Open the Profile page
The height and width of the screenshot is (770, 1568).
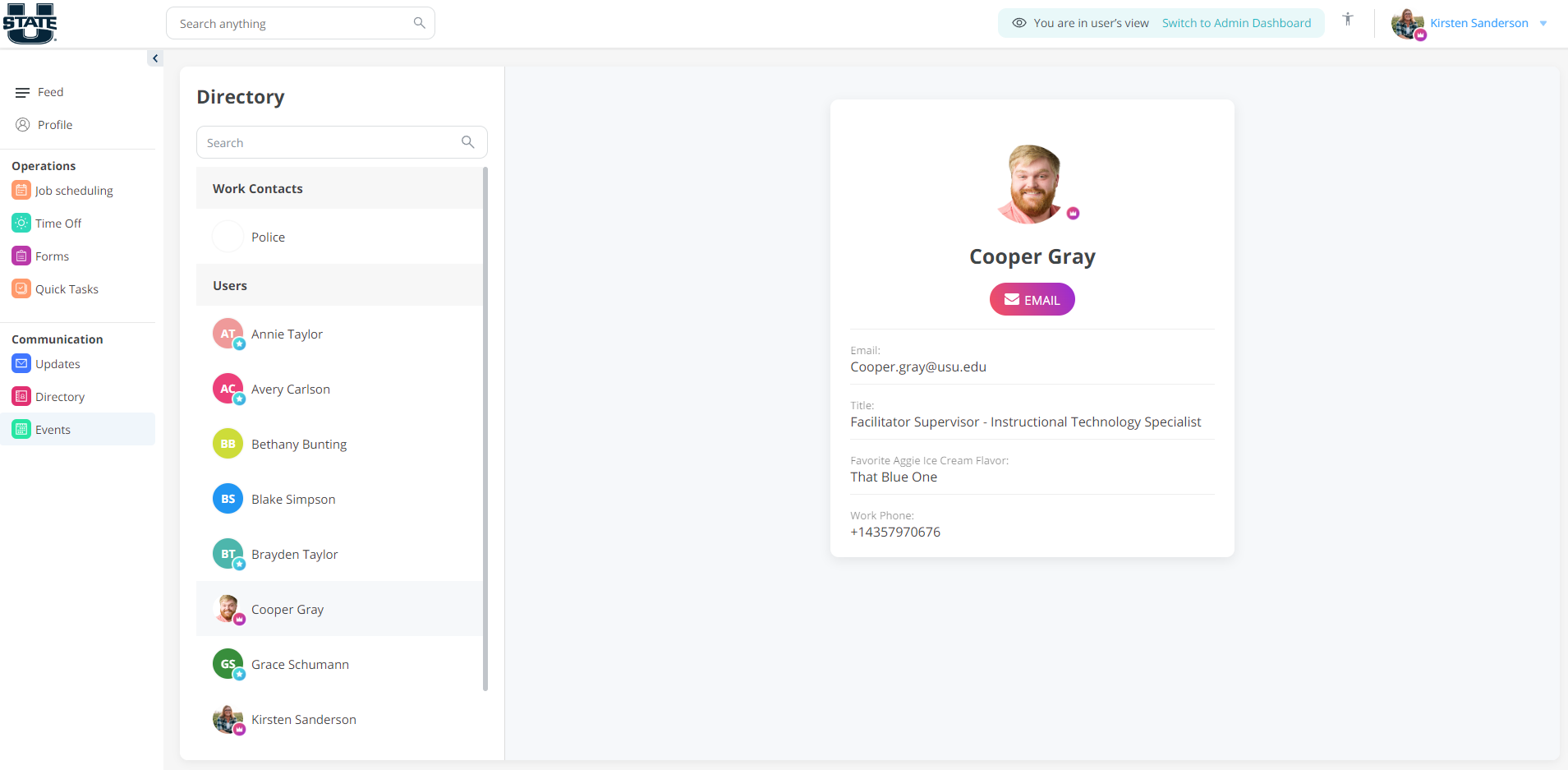55,124
